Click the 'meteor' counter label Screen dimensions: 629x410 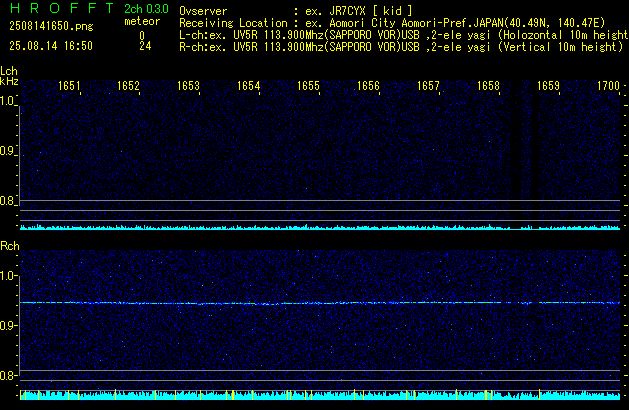pyautogui.click(x=142, y=21)
